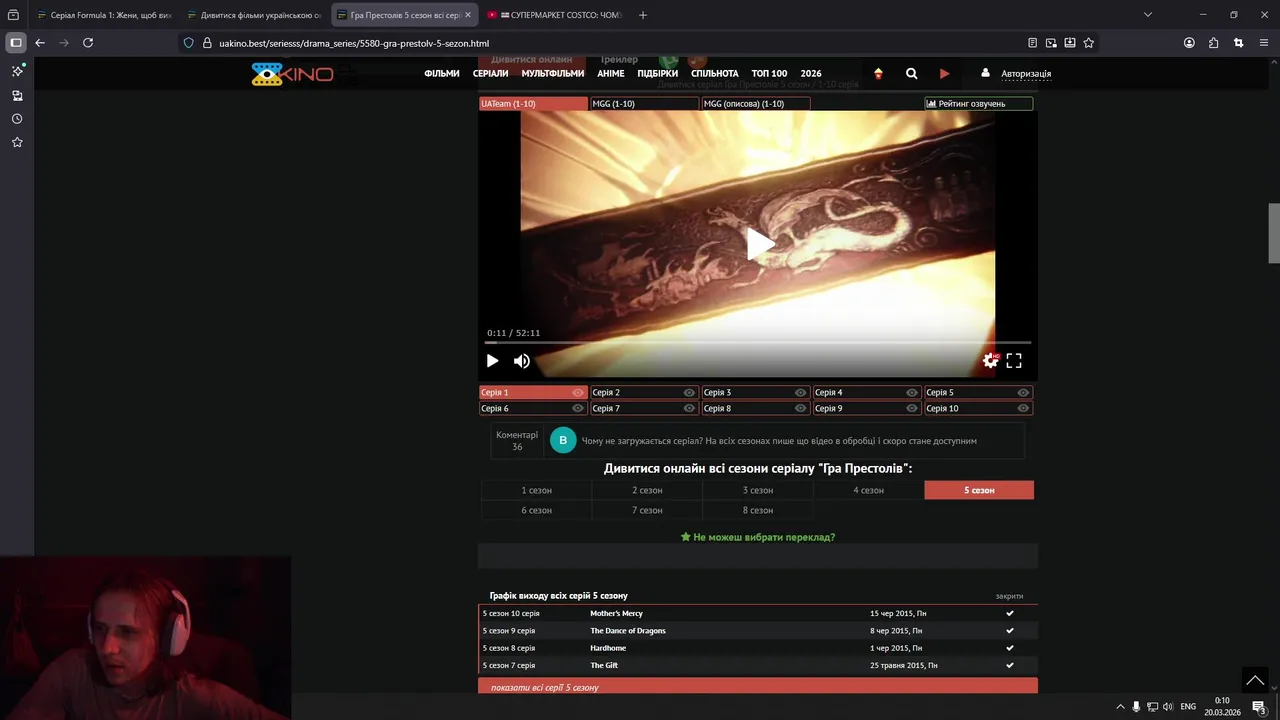
Task: Click the red play icon in site header
Action: [x=944, y=73]
